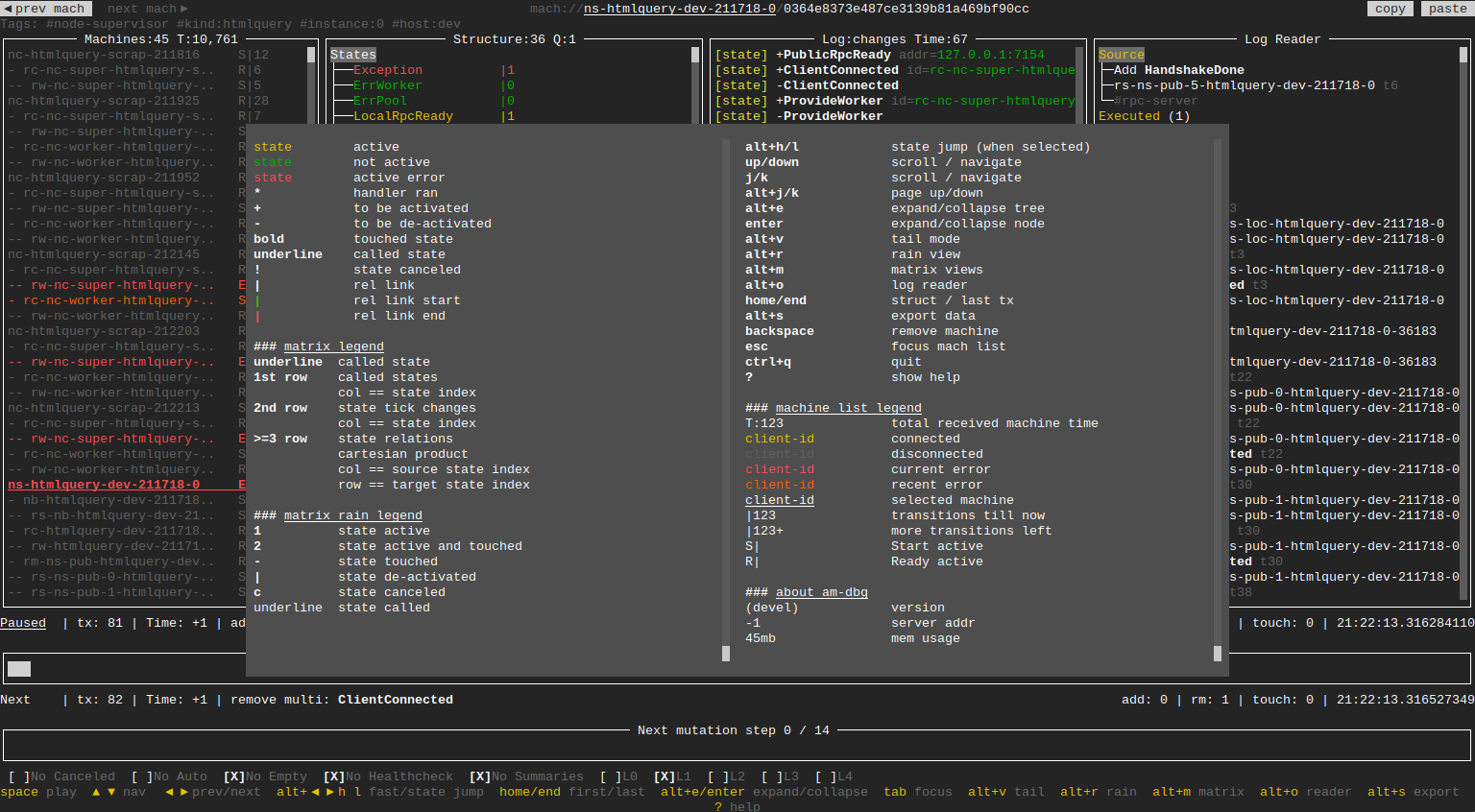Click the help overlay right scrollbar thumb
This screenshot has height=812, width=1475.
(1218, 654)
